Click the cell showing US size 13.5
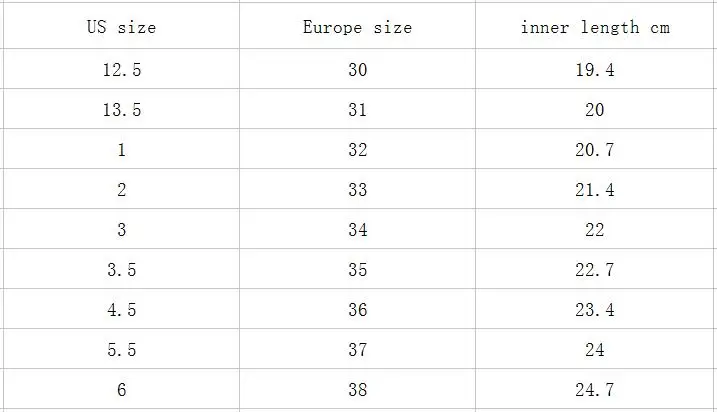 pos(122,109)
